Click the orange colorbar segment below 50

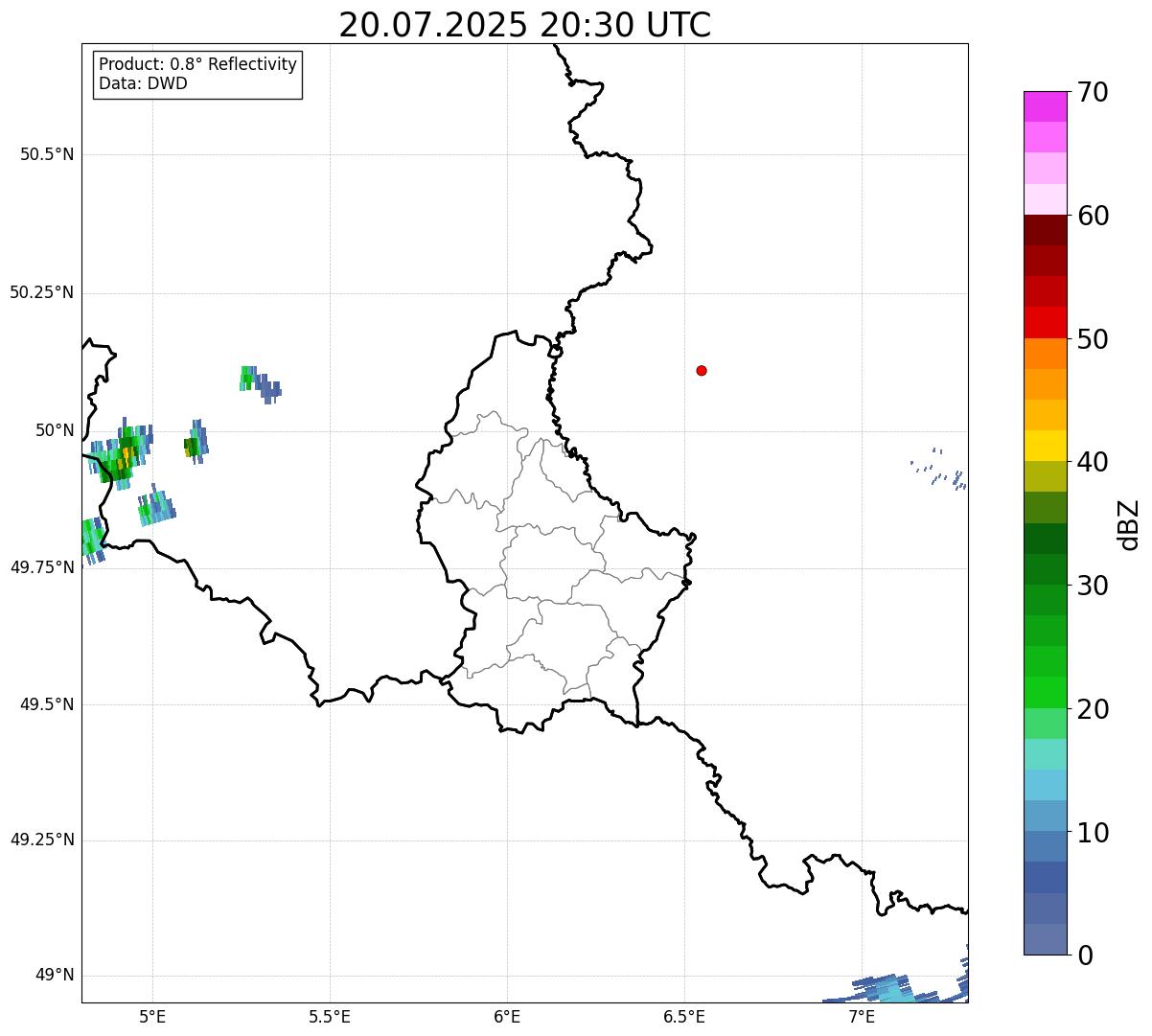point(1046,354)
